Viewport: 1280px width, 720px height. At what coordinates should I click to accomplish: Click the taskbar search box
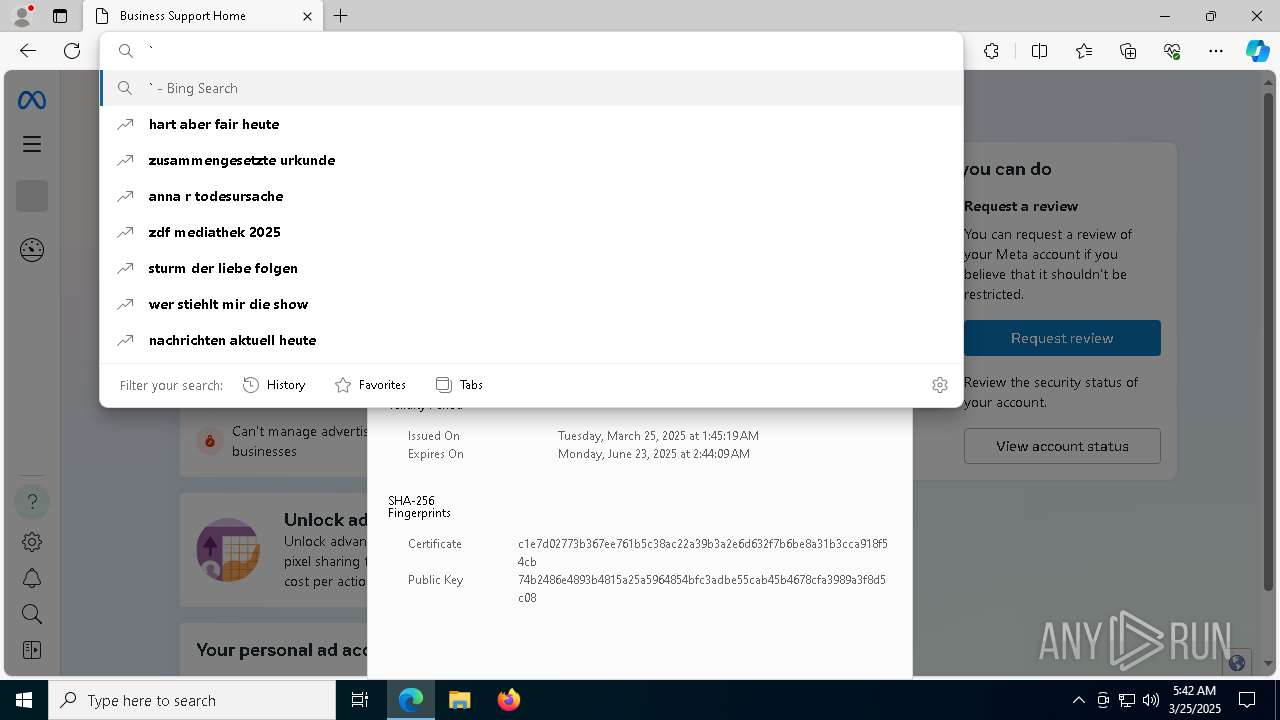(x=192, y=700)
